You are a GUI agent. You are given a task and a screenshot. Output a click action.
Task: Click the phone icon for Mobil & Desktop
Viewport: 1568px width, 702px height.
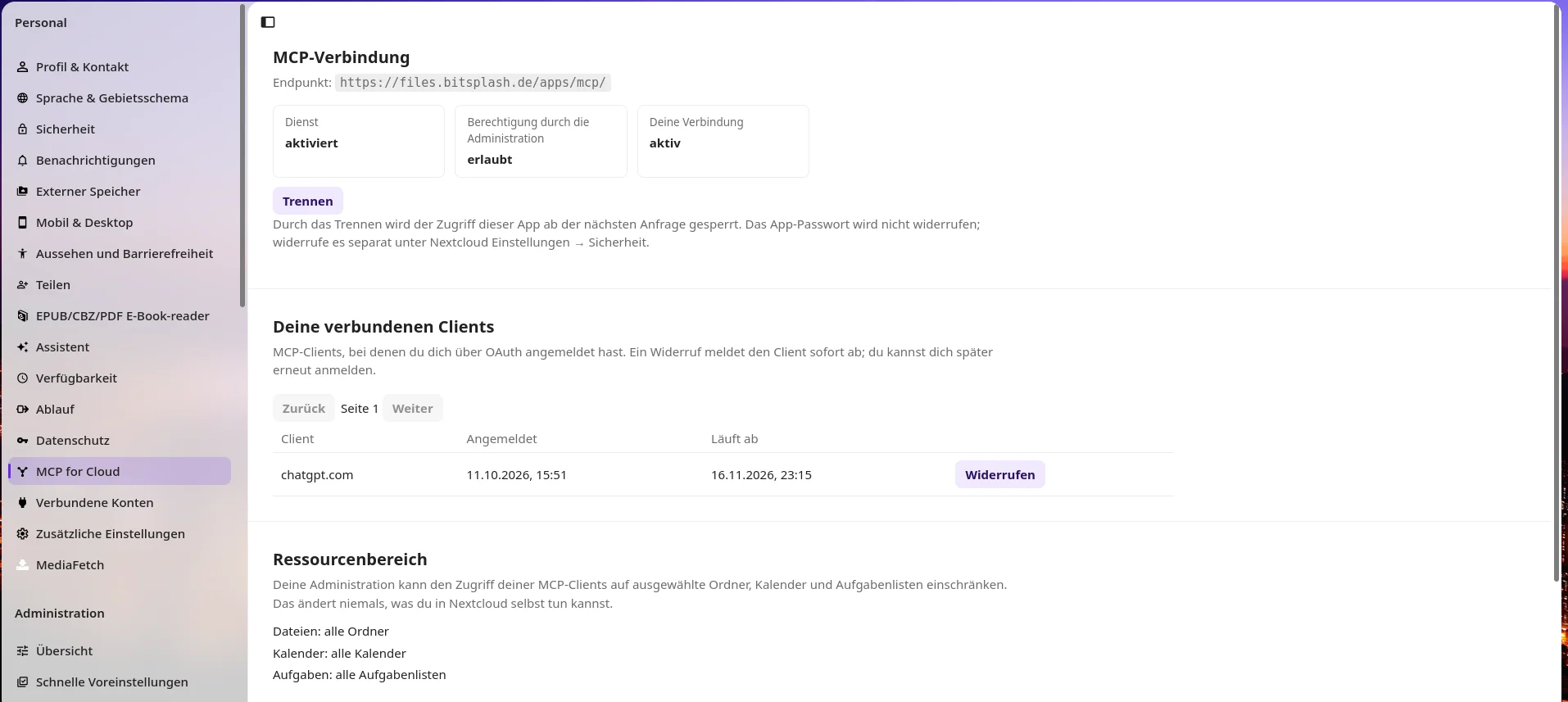23,223
